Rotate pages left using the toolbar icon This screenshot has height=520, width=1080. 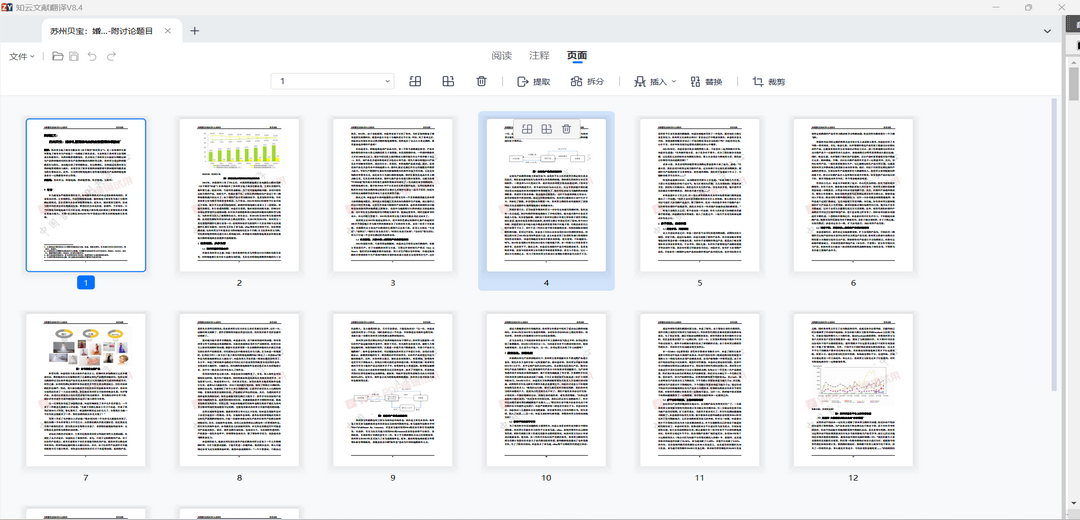416,81
